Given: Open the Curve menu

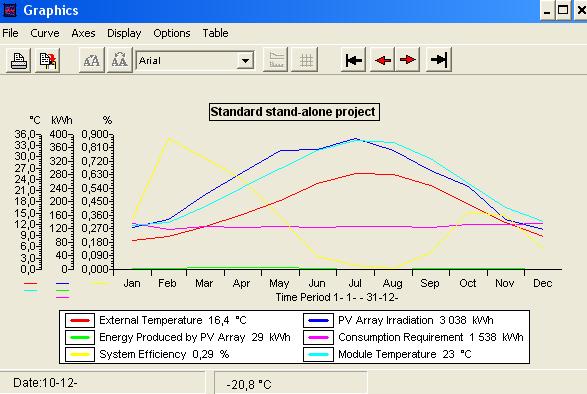Looking at the screenshot, I should coord(45,33).
